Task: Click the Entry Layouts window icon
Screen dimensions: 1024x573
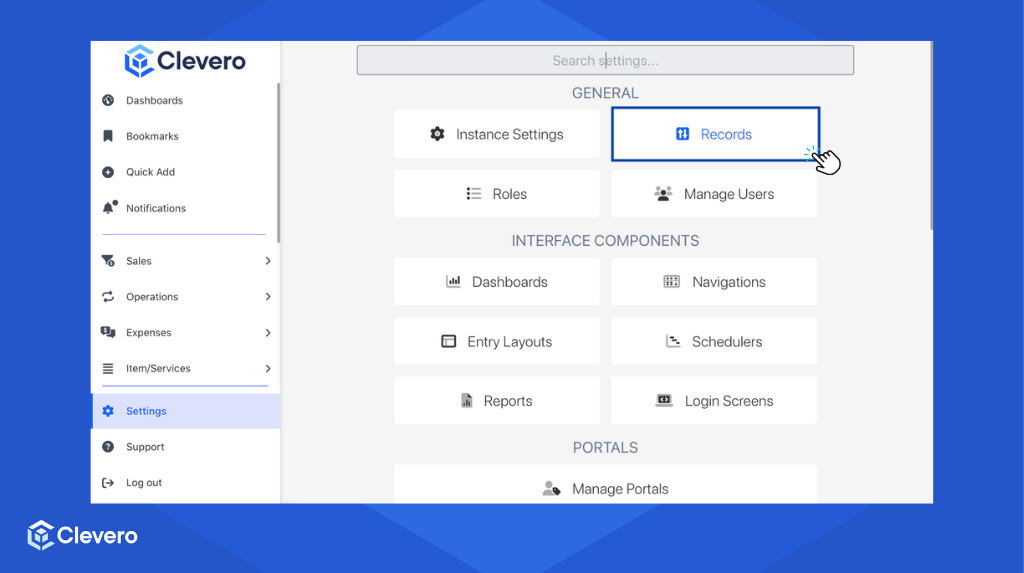Action: click(x=449, y=341)
